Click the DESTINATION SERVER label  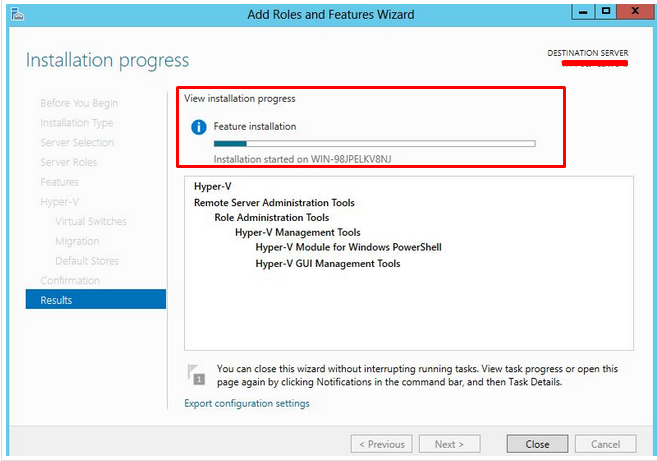(x=588, y=53)
